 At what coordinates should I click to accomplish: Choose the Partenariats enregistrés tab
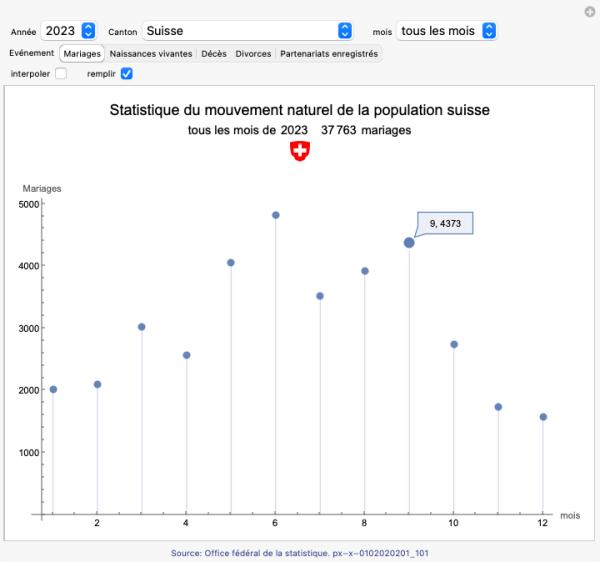click(x=328, y=53)
